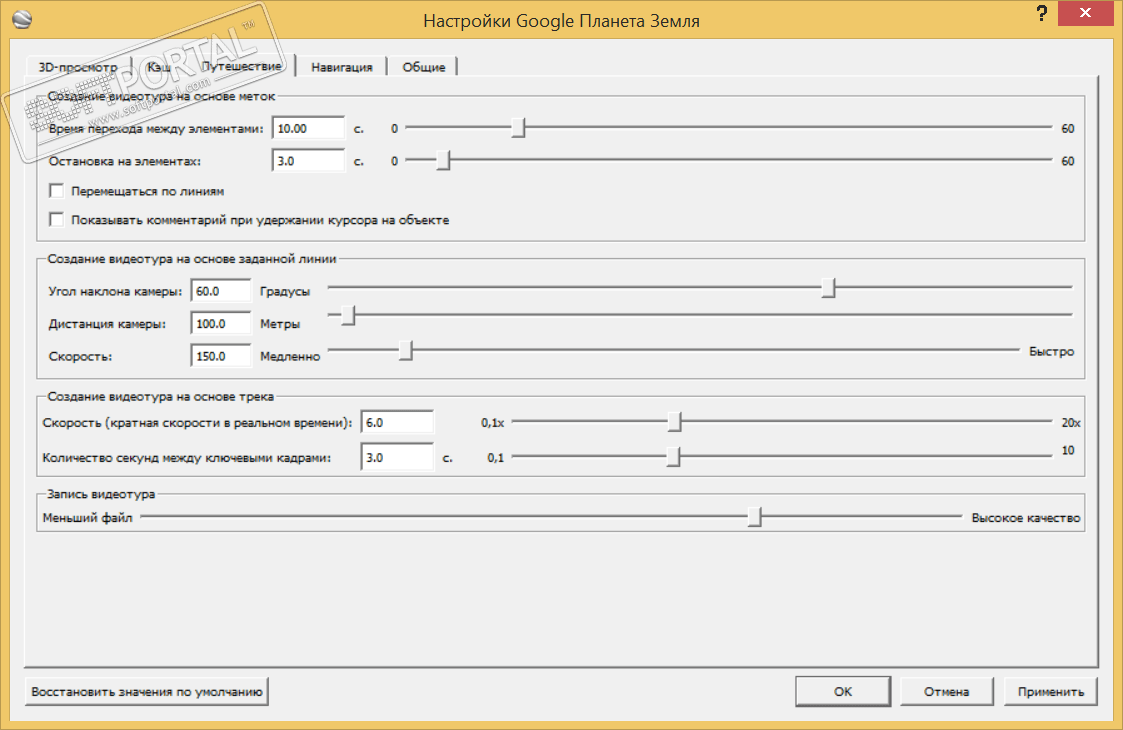Click the 'Меньший файл' label

pyautogui.click(x=87, y=517)
